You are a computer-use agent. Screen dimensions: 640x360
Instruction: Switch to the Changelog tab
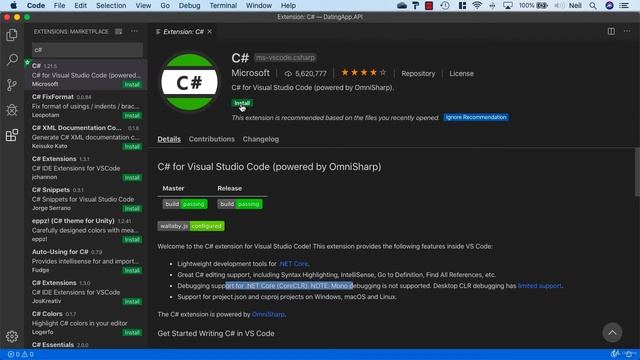click(x=261, y=139)
